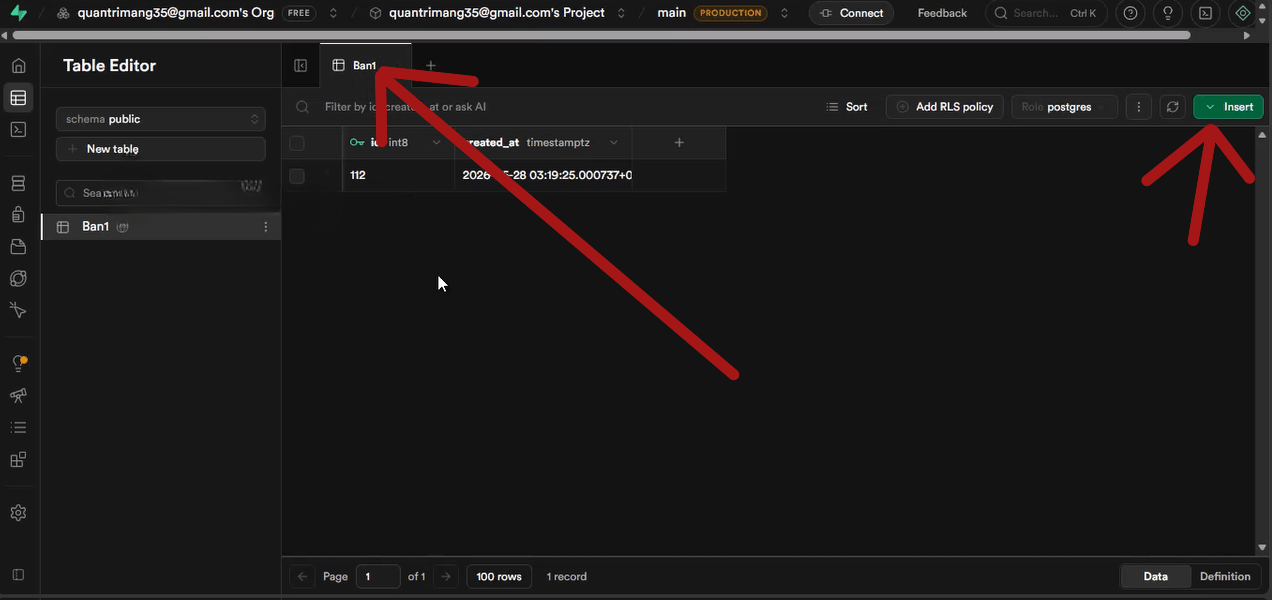Go to the next page arrow
The width and height of the screenshot is (1272, 600).
click(x=447, y=577)
